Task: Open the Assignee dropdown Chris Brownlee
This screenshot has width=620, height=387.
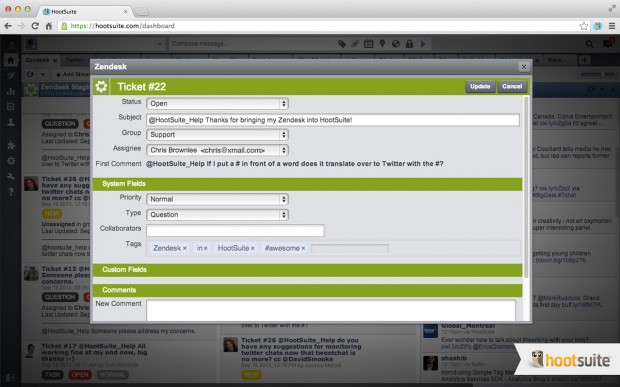Action: 217,150
